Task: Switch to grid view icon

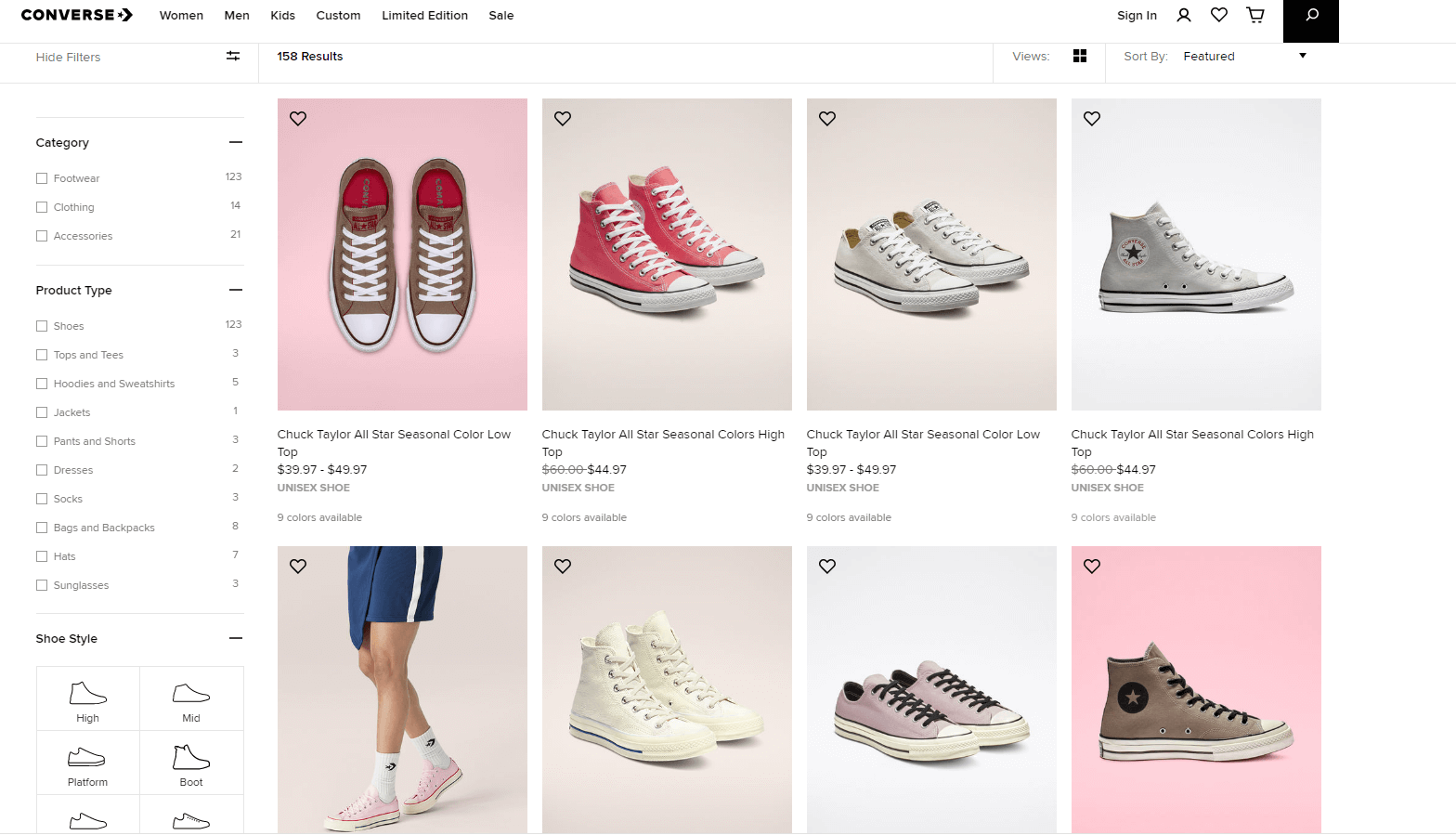Action: pyautogui.click(x=1080, y=57)
